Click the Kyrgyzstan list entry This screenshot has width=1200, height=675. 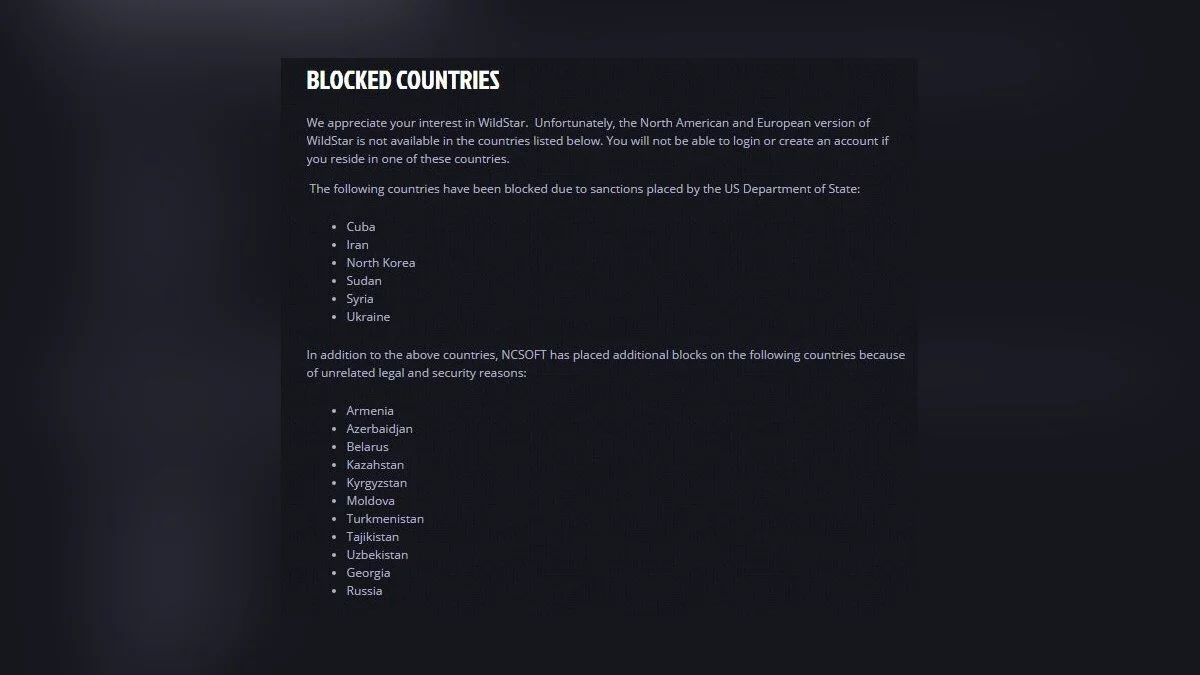(x=376, y=483)
